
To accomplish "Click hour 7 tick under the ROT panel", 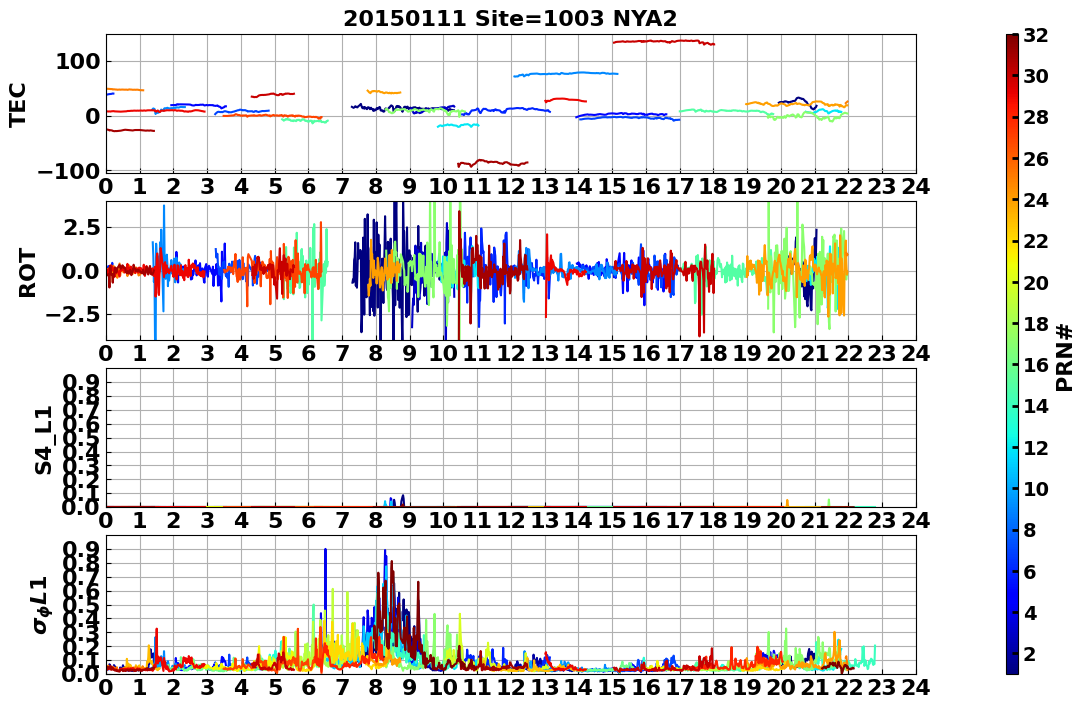I will pyautogui.click(x=343, y=354).
